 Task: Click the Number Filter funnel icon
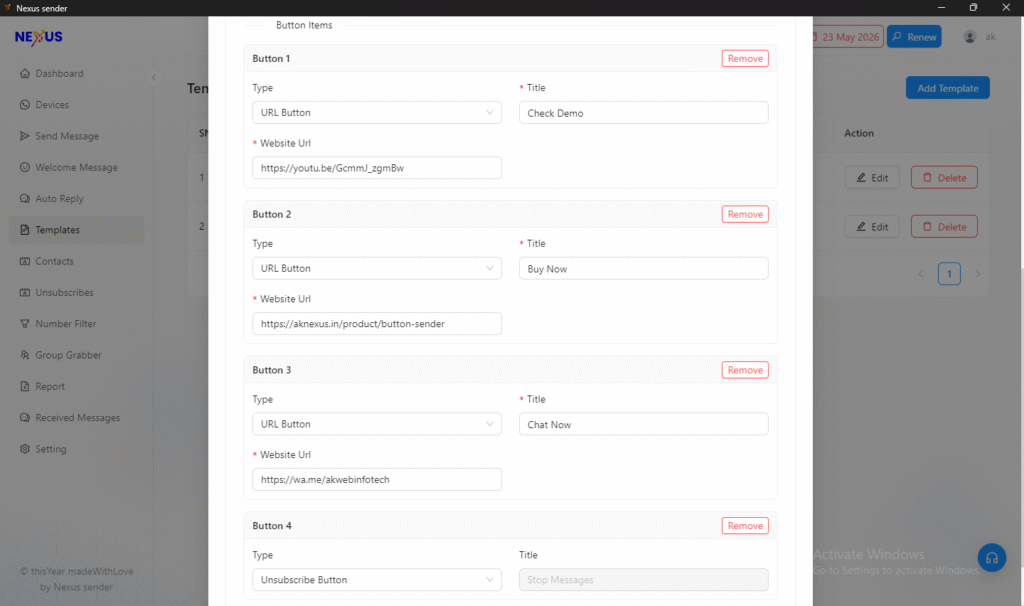pyautogui.click(x=25, y=324)
